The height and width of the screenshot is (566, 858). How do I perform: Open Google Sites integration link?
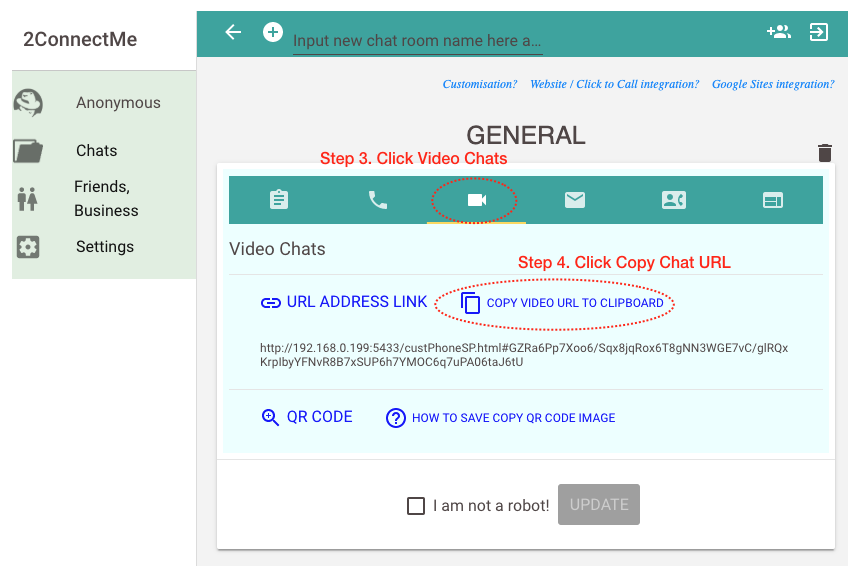point(773,84)
